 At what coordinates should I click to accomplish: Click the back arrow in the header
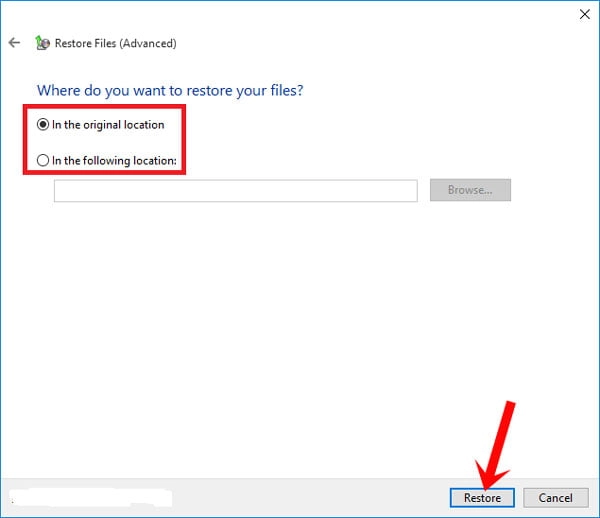click(x=14, y=43)
